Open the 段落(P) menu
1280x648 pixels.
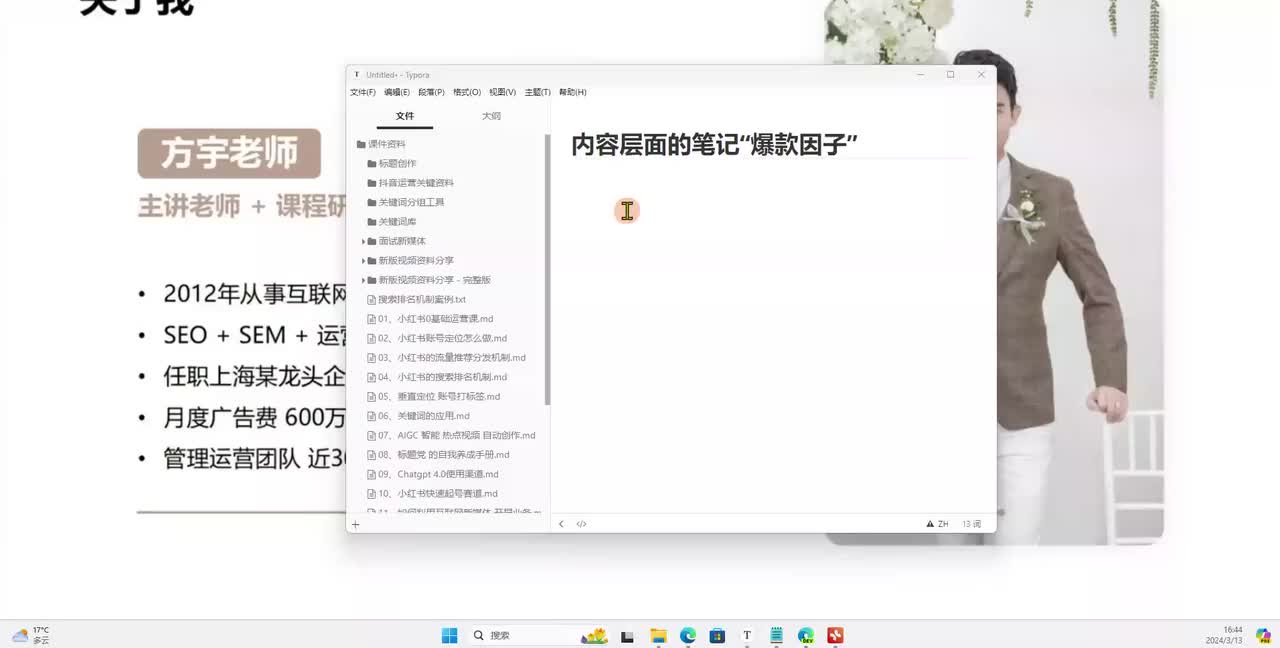431,92
